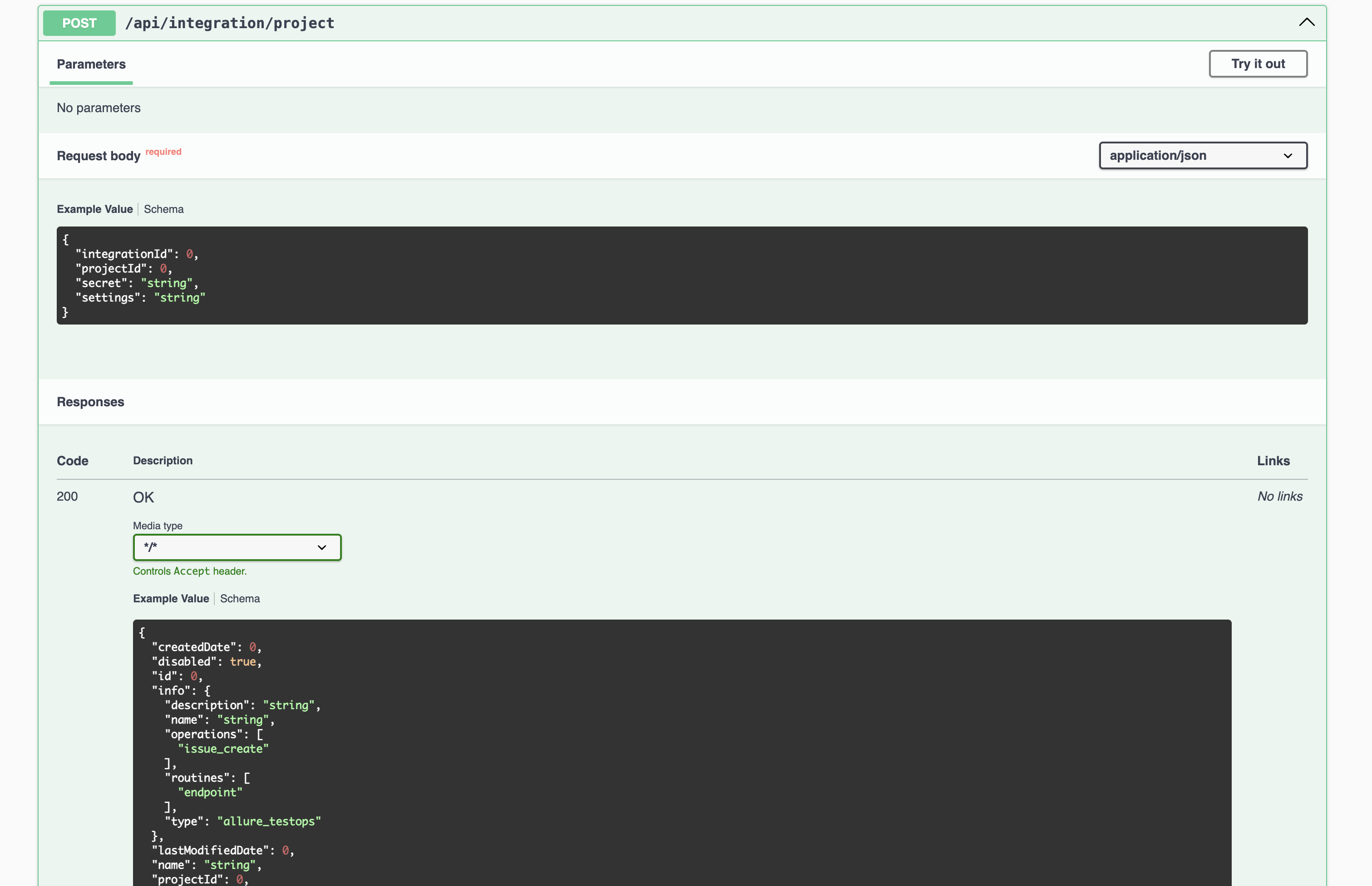Click the green POST method badge
1372x886 pixels.
coord(79,23)
